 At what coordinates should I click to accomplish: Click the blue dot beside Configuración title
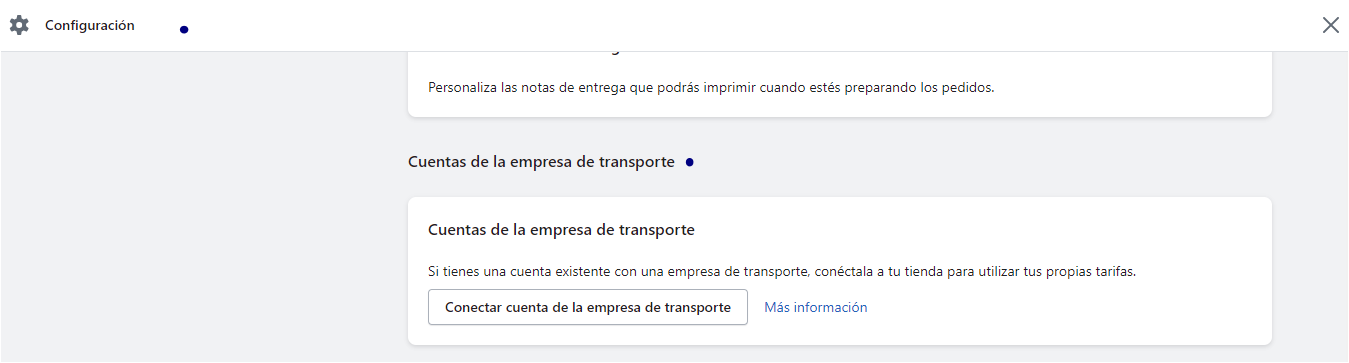coord(184,29)
